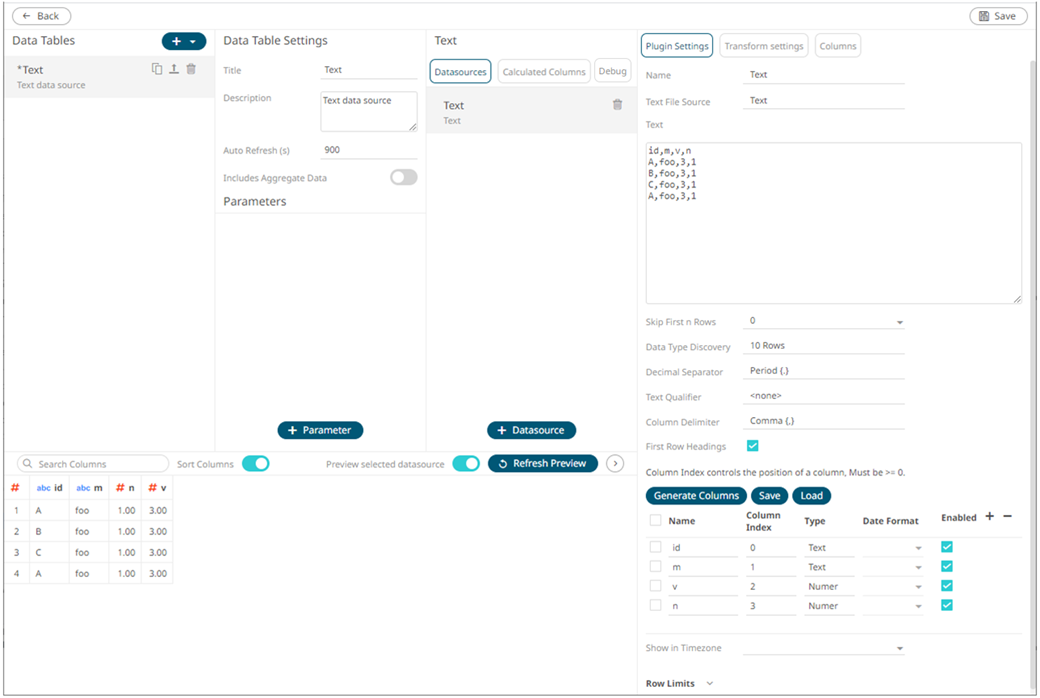Open the Calculated Columns tab
This screenshot has width=1040, height=698.
pos(544,72)
